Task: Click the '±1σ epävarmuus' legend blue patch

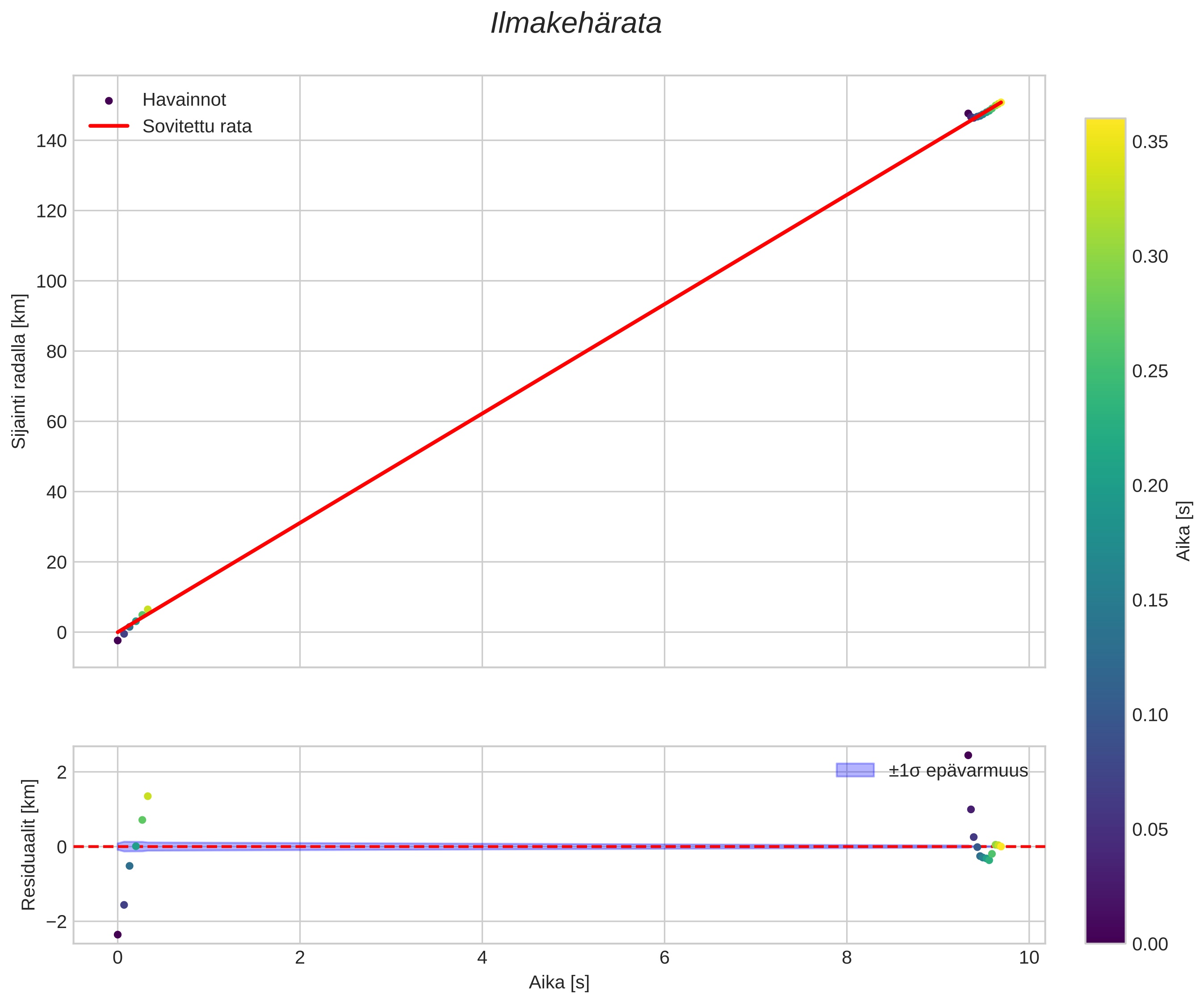Action: [x=855, y=770]
